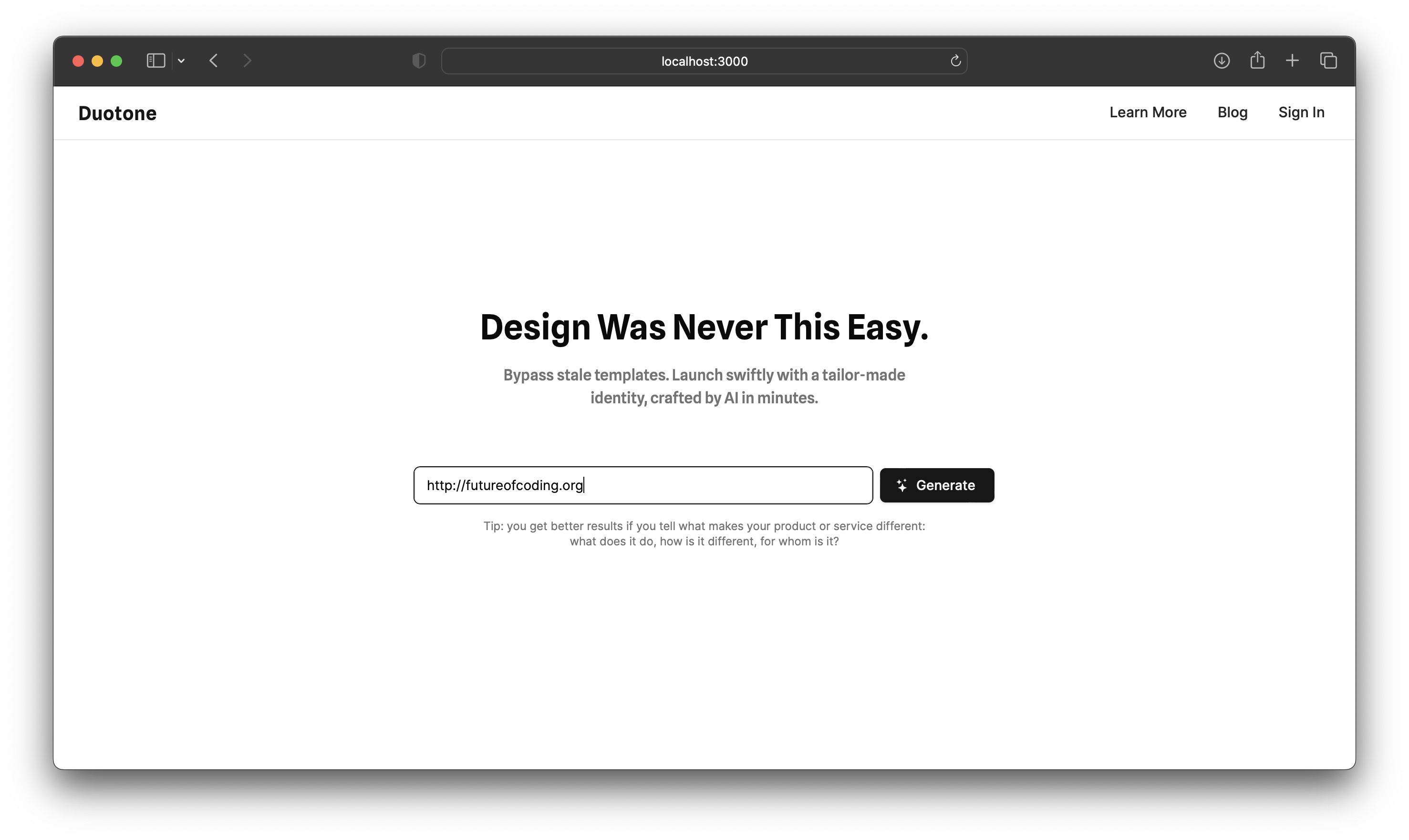Click the Duotone logo icon
This screenshot has height=840, width=1409.
coord(118,112)
